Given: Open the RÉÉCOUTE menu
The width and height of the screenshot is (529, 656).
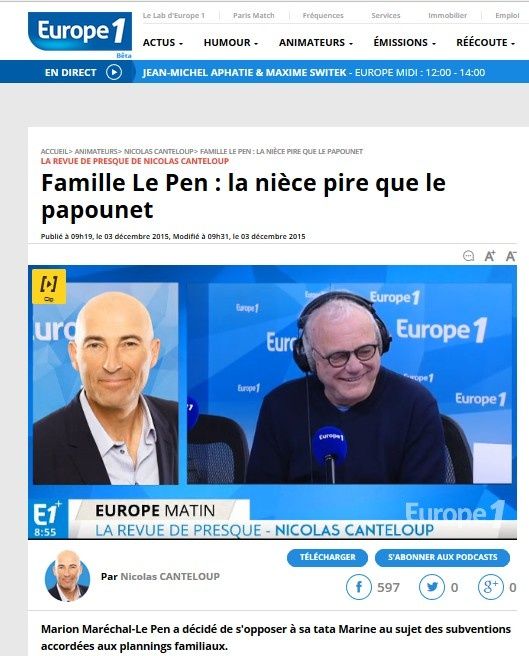Looking at the screenshot, I should 485,43.
